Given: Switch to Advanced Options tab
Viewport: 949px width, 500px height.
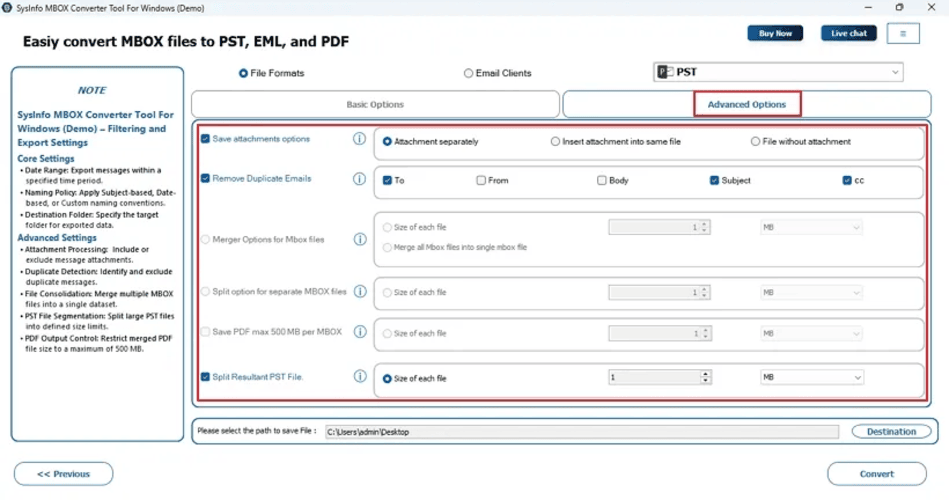Looking at the screenshot, I should [747, 104].
